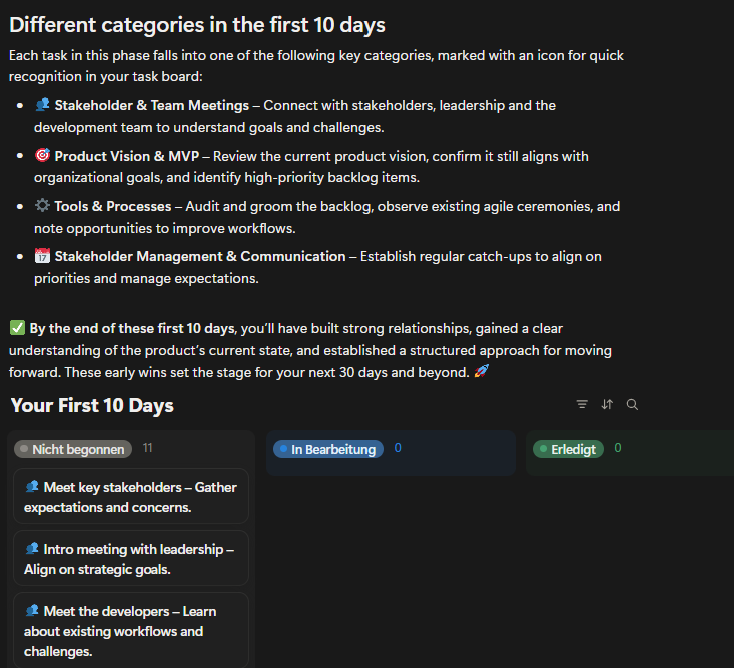Click the people icon beside Stakeholder & Team Meetings
The height and width of the screenshot is (668, 734).
tap(42, 105)
